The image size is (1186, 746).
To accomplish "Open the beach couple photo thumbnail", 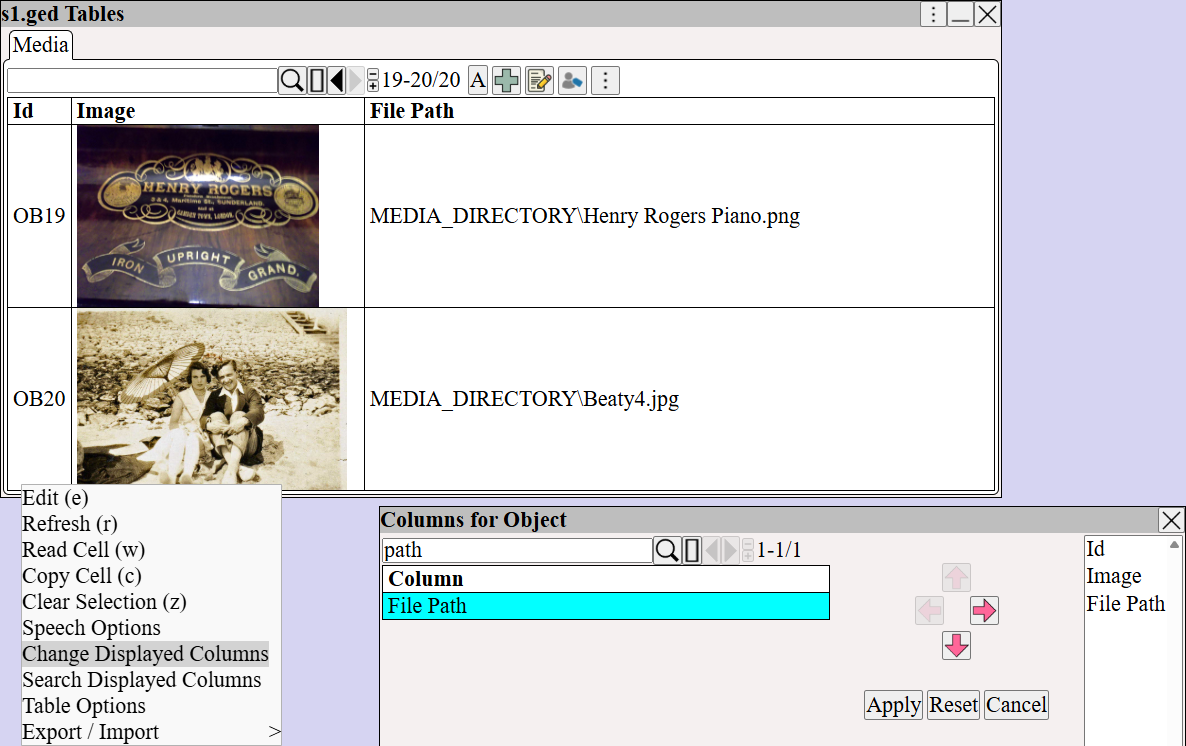I will tap(212, 399).
